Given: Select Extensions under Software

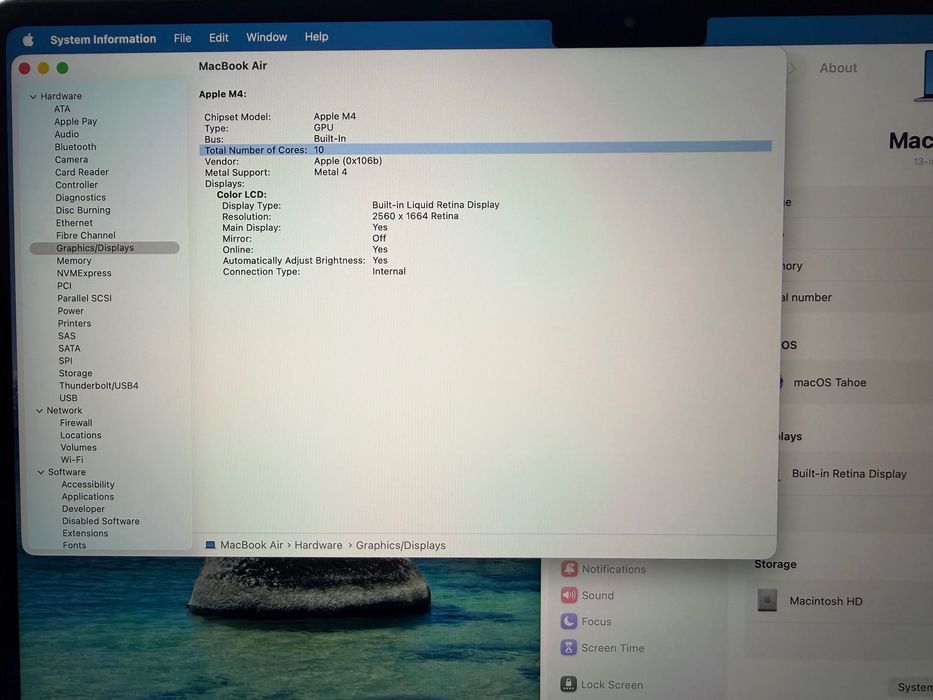Looking at the screenshot, I should coord(85,533).
